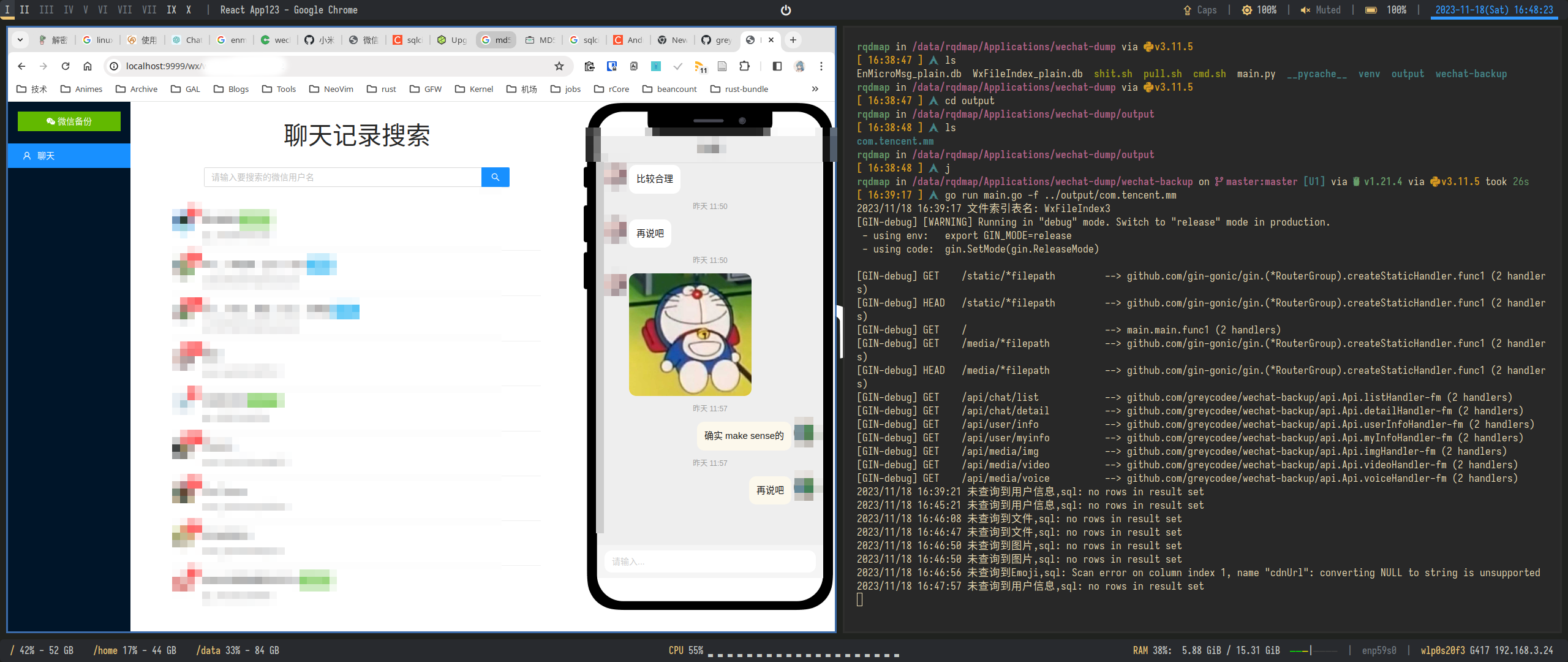Screen dimensions: 1568x662
Task: Open the Chrome home page
Action: (88, 66)
